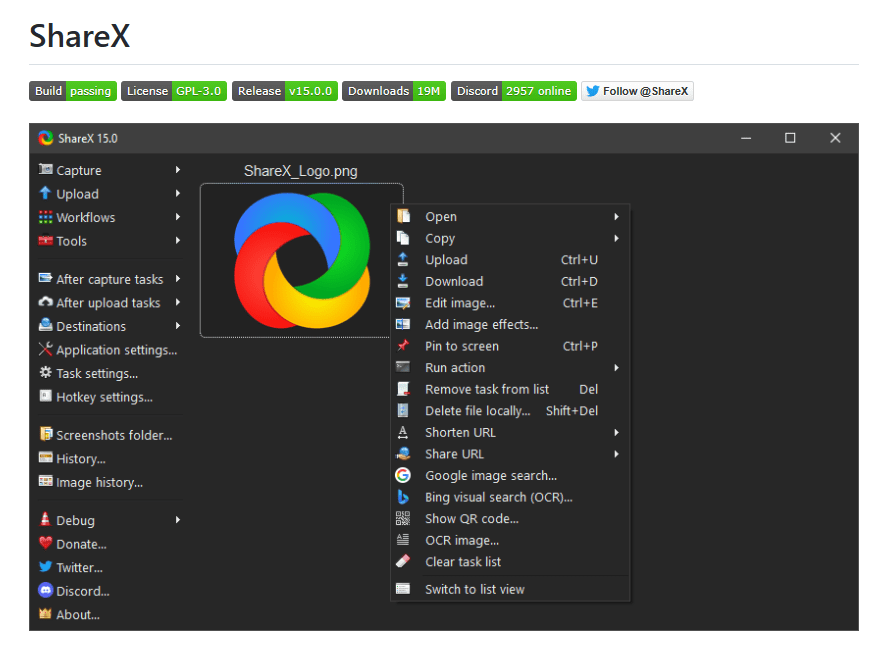Click the Screenshots folder icon

coord(46,434)
